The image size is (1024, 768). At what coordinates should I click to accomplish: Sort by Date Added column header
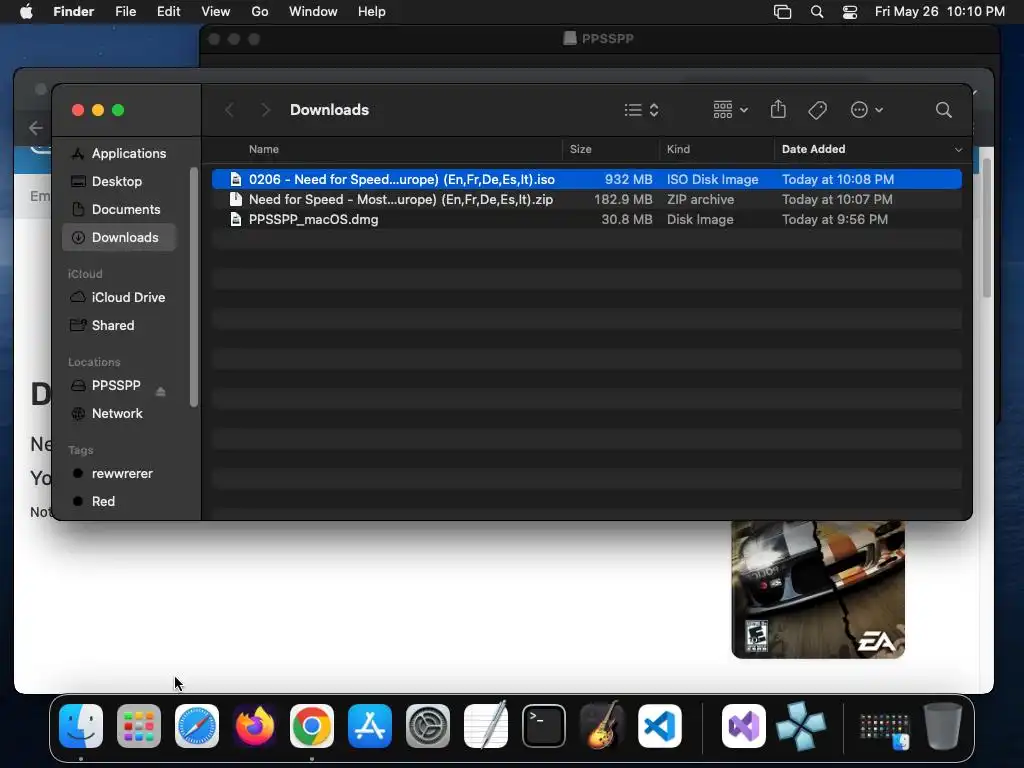coord(813,150)
